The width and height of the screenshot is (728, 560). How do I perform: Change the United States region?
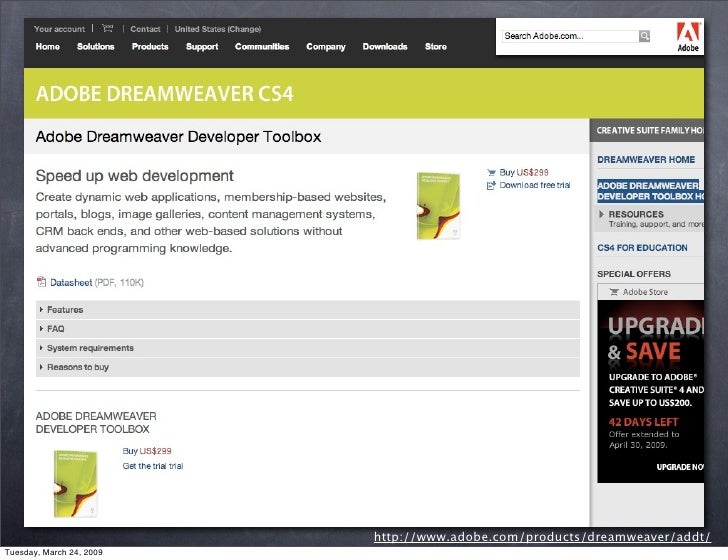pos(218,29)
